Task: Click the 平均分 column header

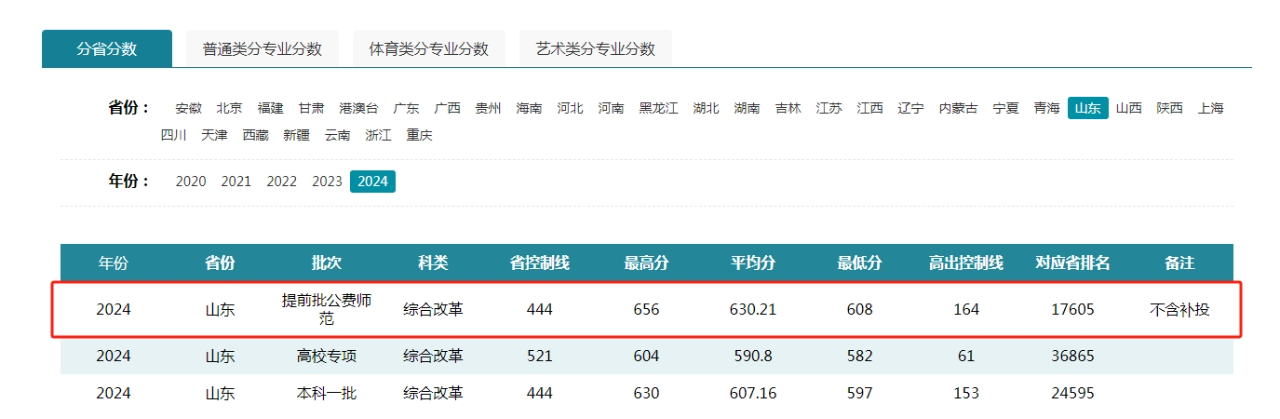Action: [753, 263]
